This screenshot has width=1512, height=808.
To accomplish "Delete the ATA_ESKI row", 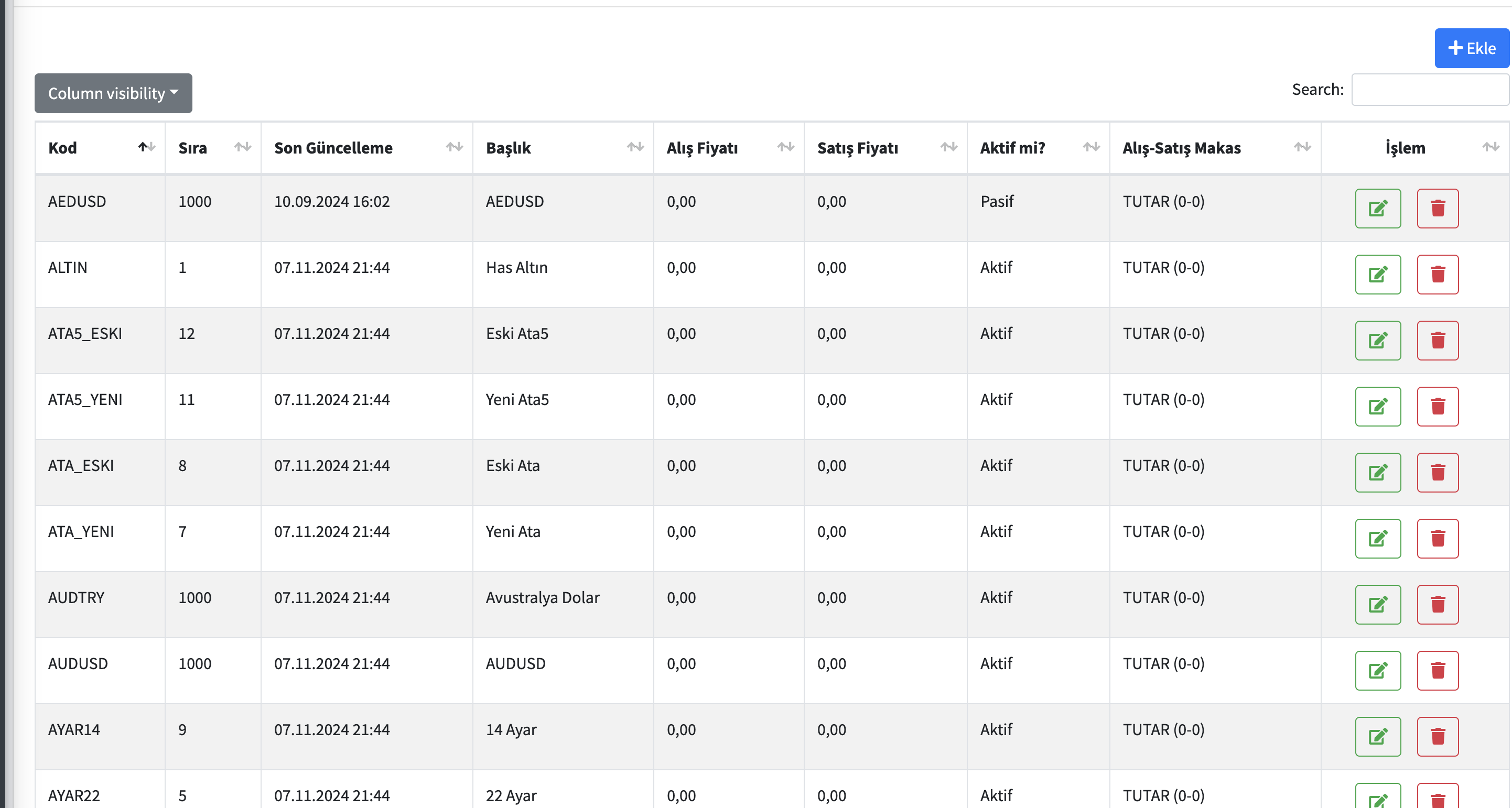I will pos(1438,472).
